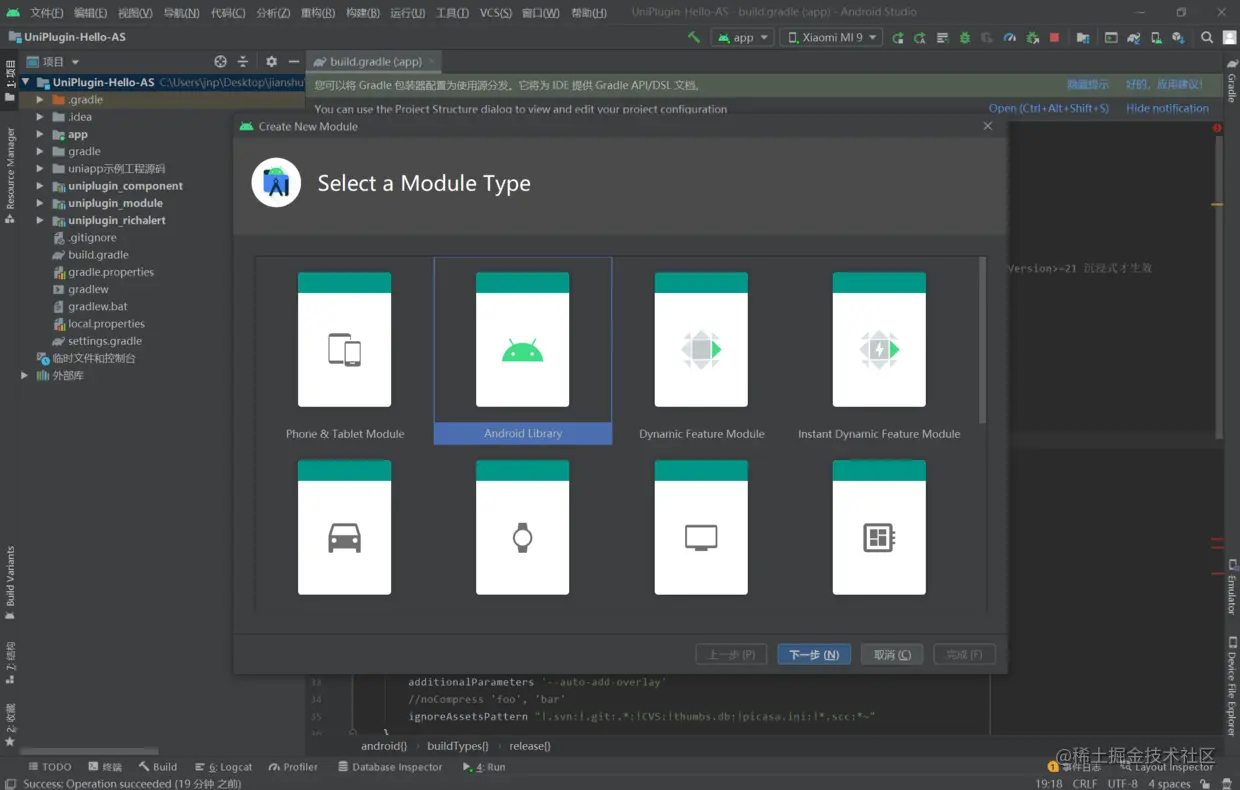This screenshot has height=790, width=1240.
Task: Click the 取消(C) cancel button
Action: 892,654
